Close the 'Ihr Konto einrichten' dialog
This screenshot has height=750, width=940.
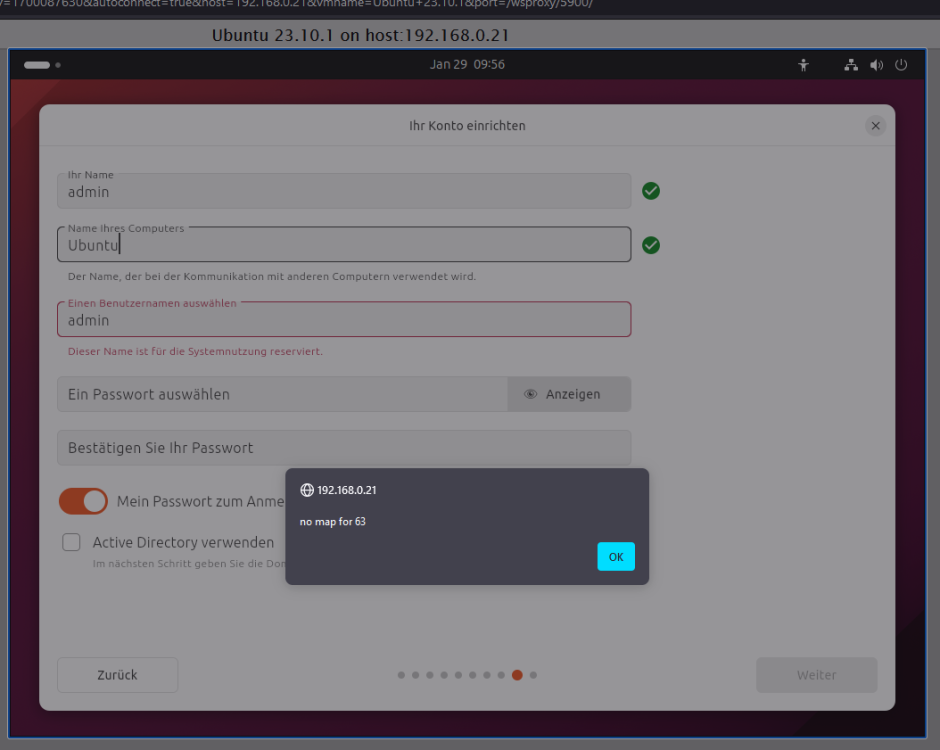875,125
